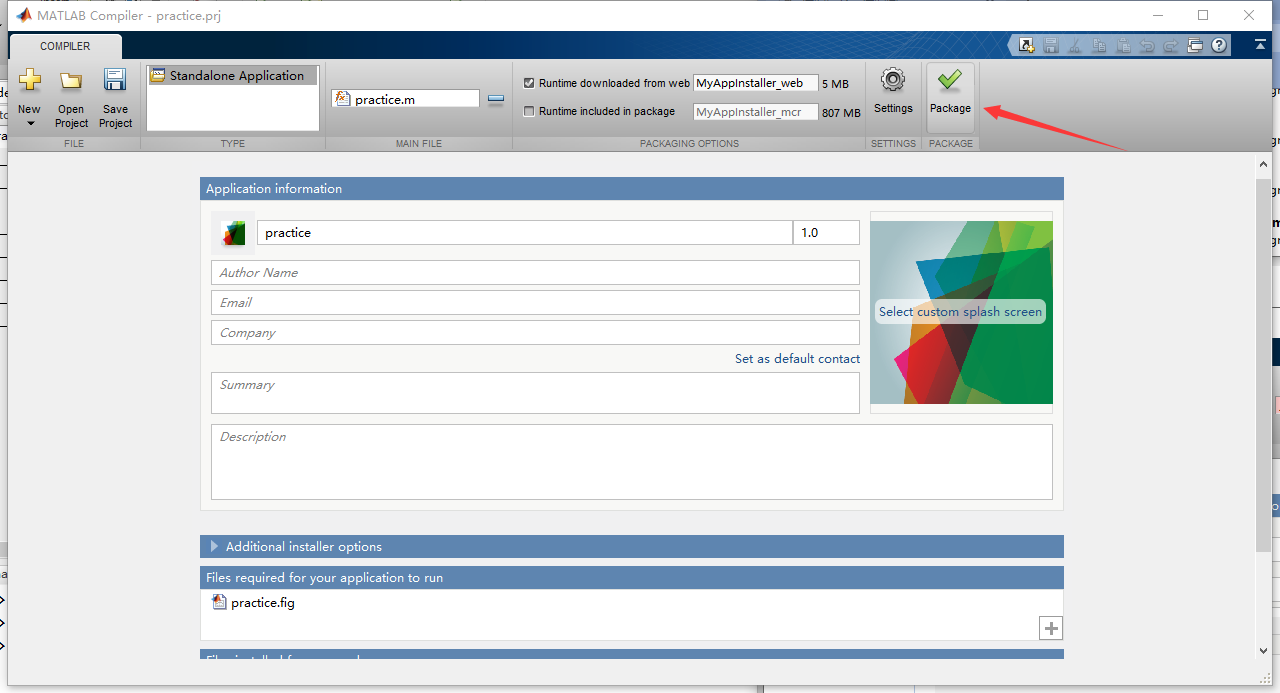The width and height of the screenshot is (1280, 693).
Task: Click the application icon next to practice
Action: (233, 233)
